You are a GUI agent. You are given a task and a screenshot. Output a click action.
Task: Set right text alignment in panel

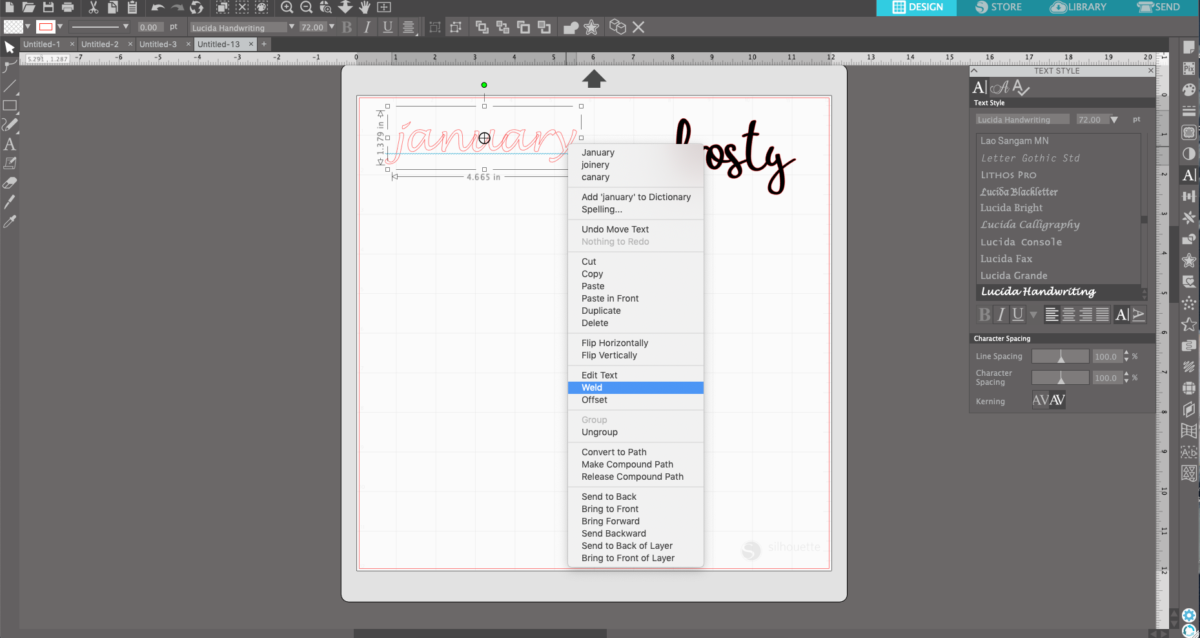(x=1086, y=314)
